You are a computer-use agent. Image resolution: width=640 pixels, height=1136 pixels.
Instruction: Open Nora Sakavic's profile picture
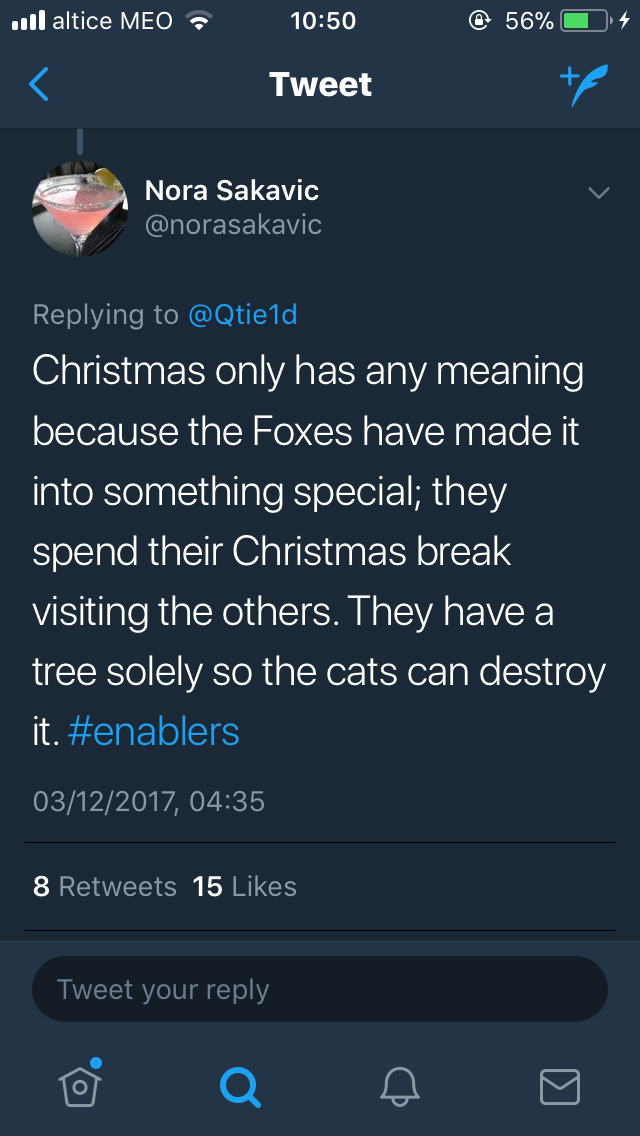tap(80, 208)
